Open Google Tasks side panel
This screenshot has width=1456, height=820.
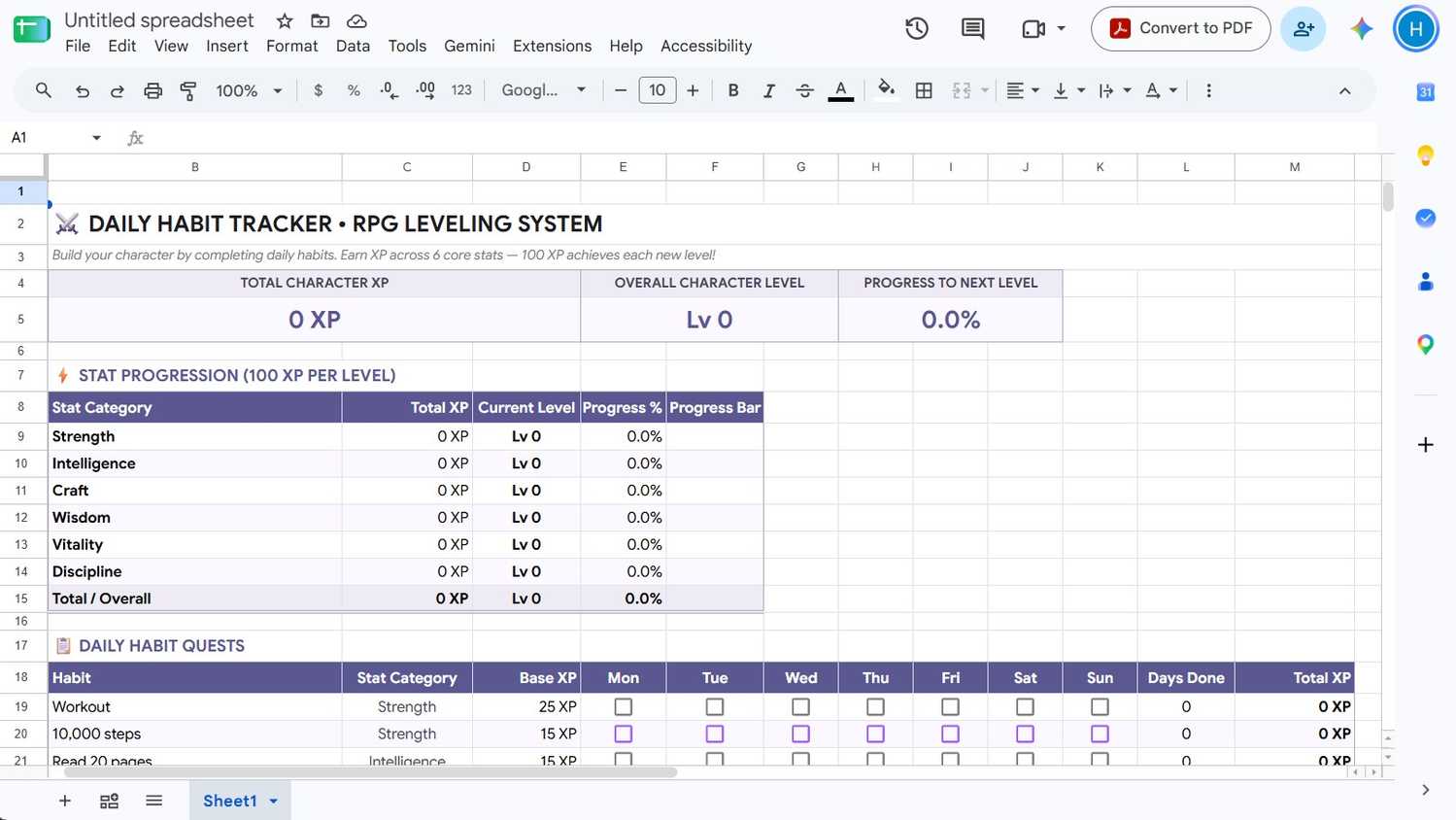[1425, 218]
